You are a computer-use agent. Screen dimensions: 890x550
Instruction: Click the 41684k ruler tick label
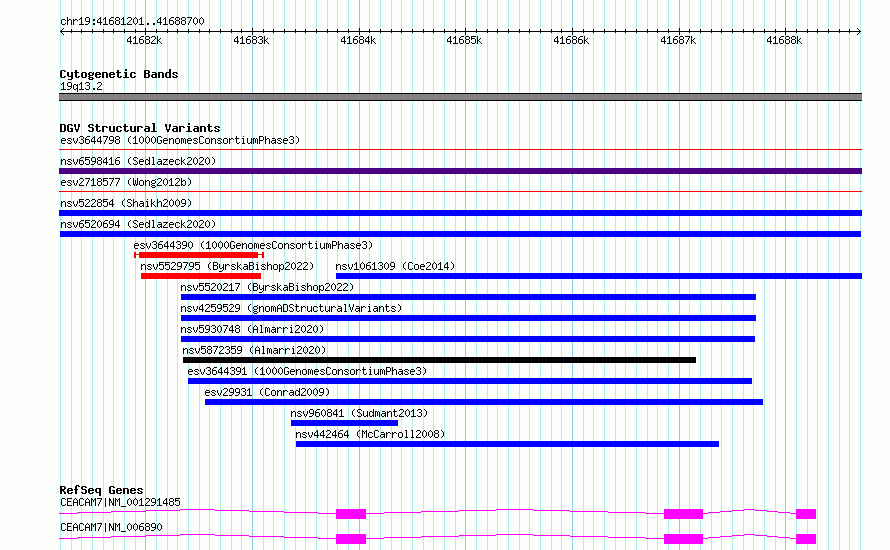(x=358, y=40)
